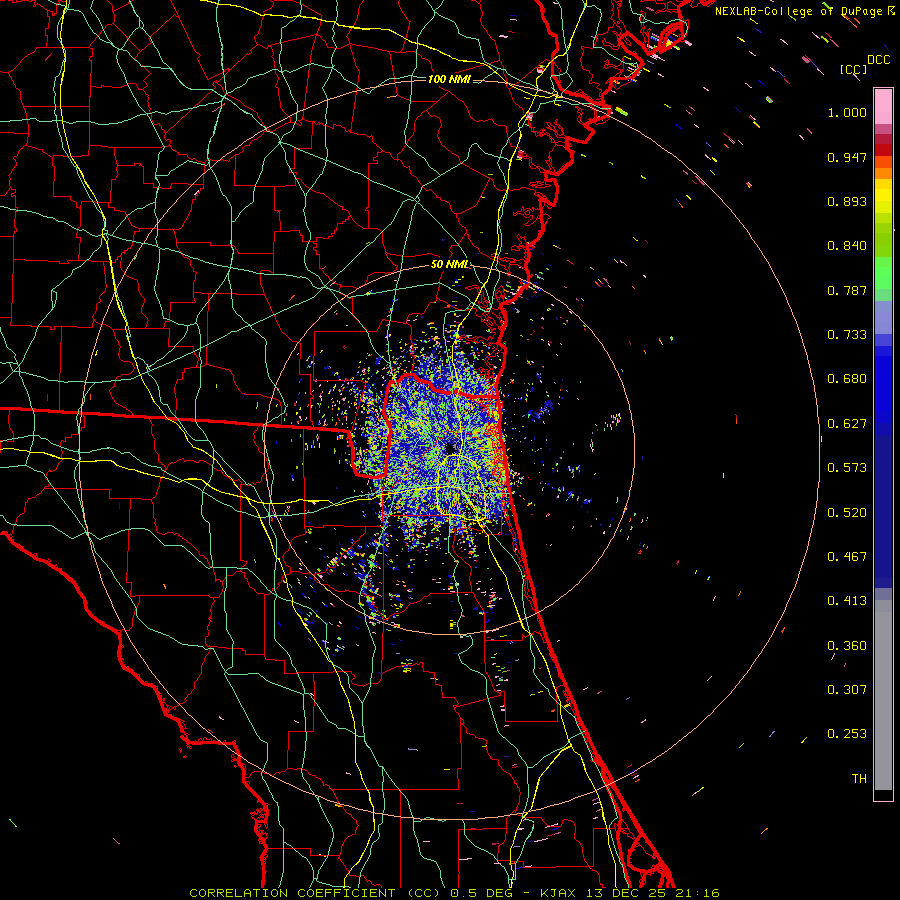Click the bright green segment of color bar

pos(883,273)
